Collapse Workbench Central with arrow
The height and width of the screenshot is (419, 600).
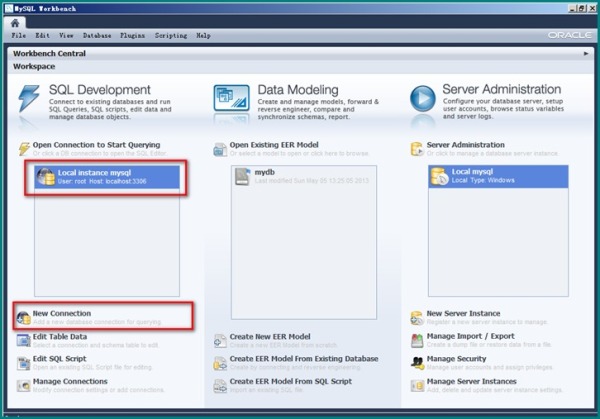point(586,54)
